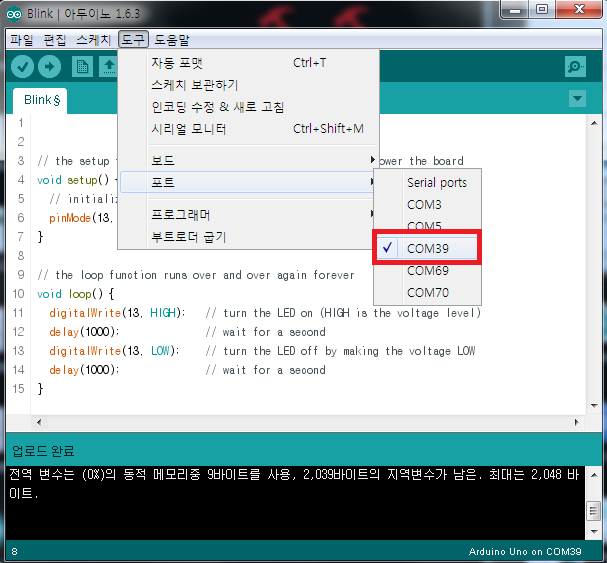Click the Arduino logo in title bar
Screen dimensions: 607x563
tap(14, 14)
